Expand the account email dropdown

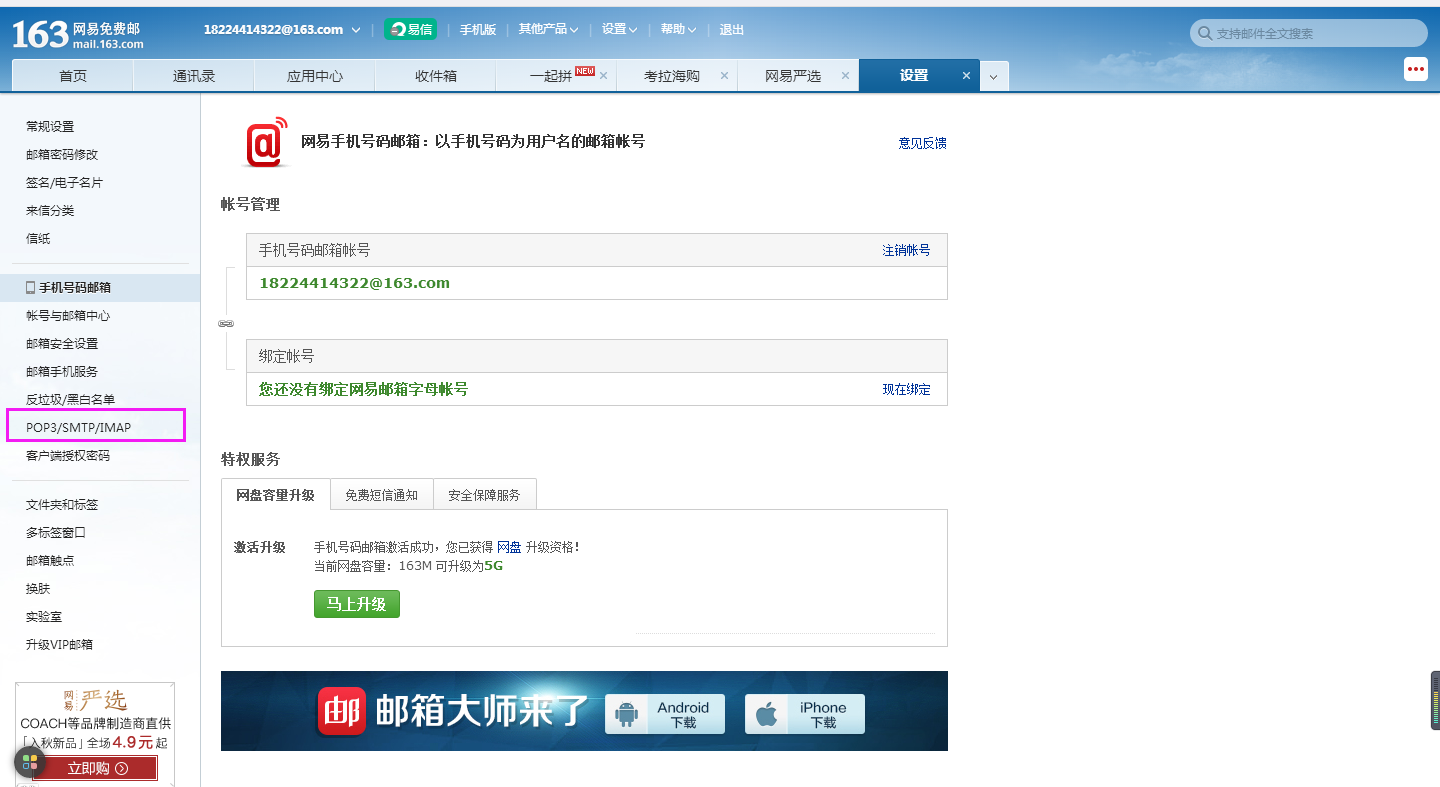coord(356,30)
